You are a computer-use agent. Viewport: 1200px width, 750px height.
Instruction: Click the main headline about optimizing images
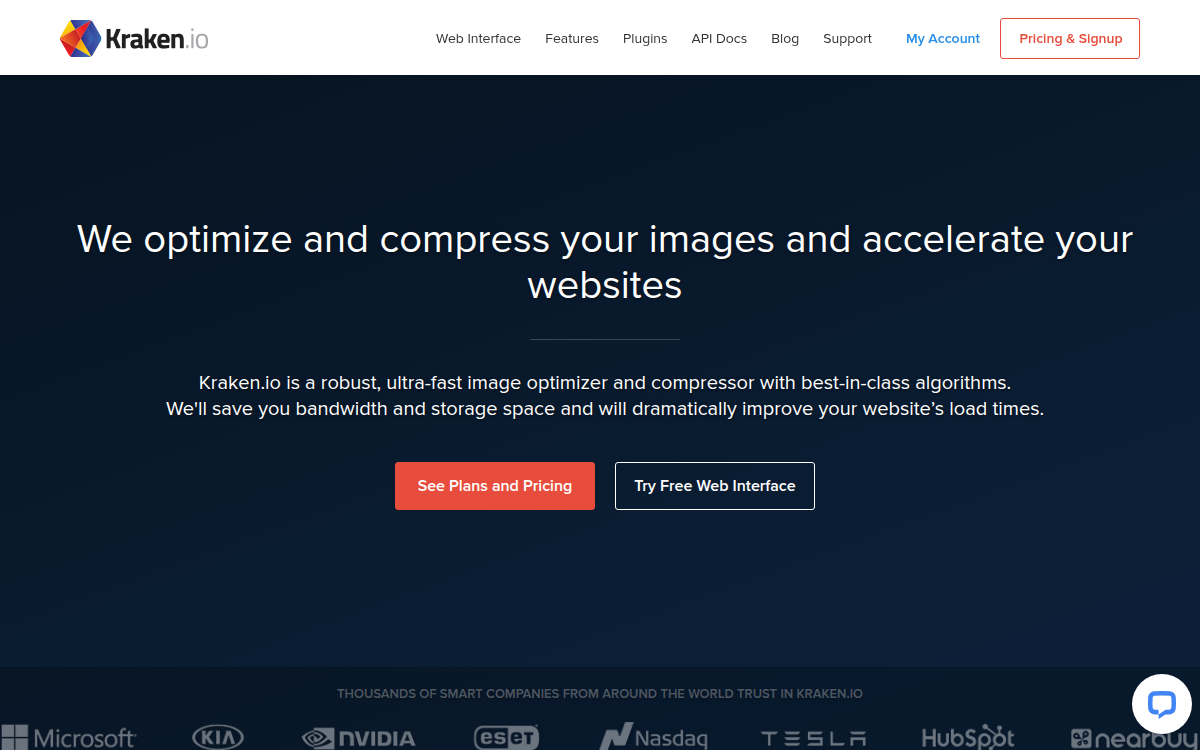tap(605, 262)
